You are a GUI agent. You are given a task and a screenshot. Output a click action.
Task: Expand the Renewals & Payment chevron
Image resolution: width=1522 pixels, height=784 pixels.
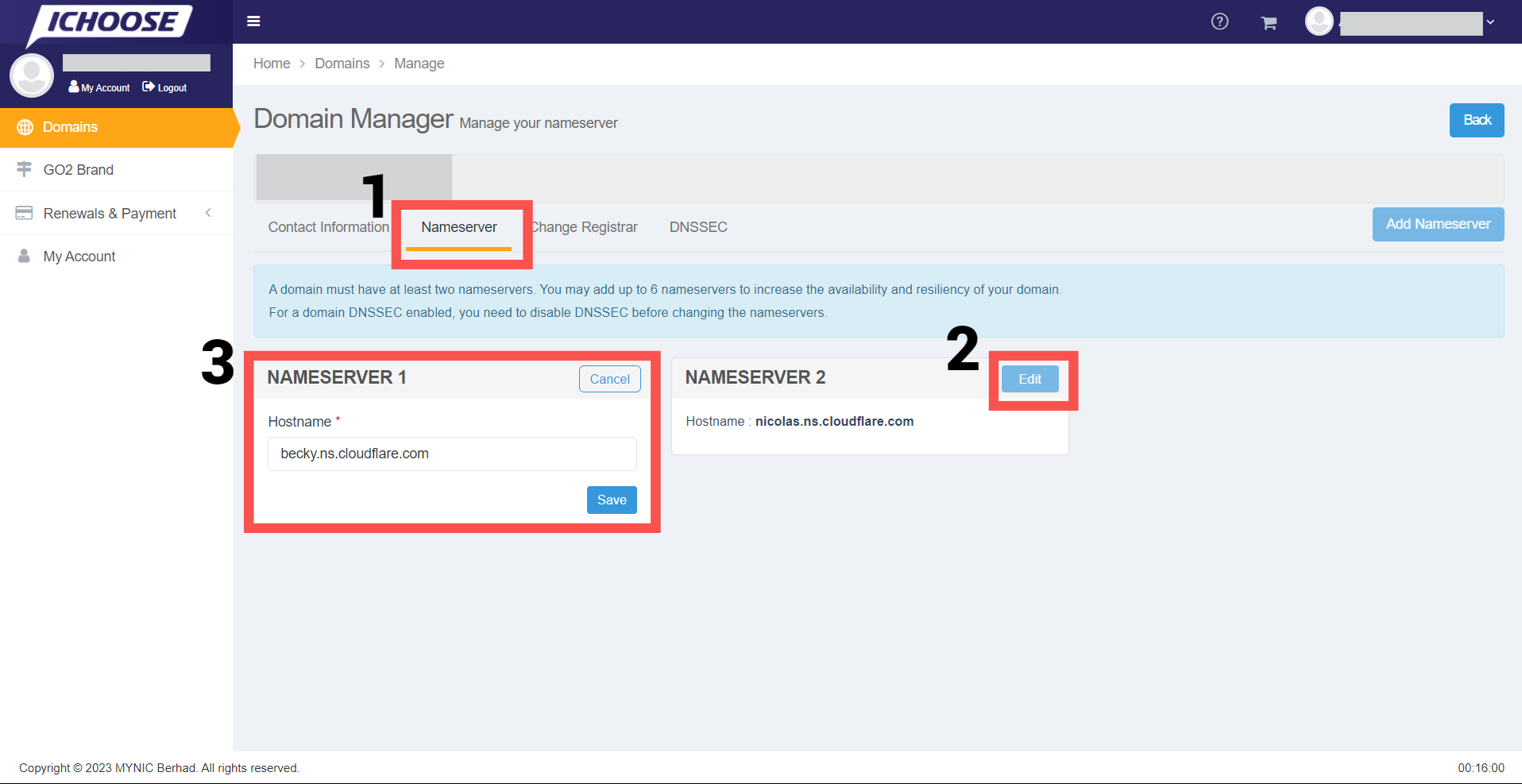208,213
